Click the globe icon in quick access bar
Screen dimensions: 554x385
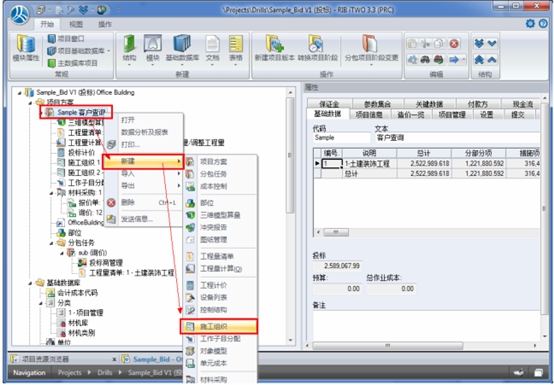coord(101,10)
